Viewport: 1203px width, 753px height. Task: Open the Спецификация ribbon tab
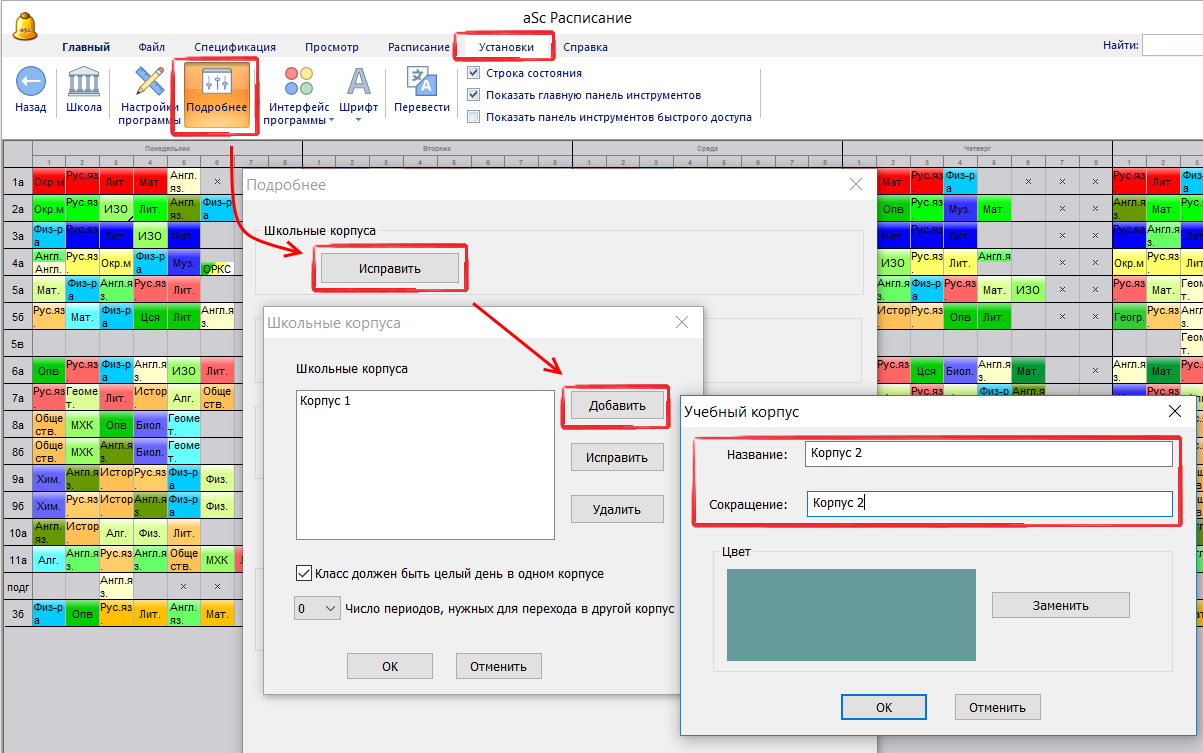235,47
